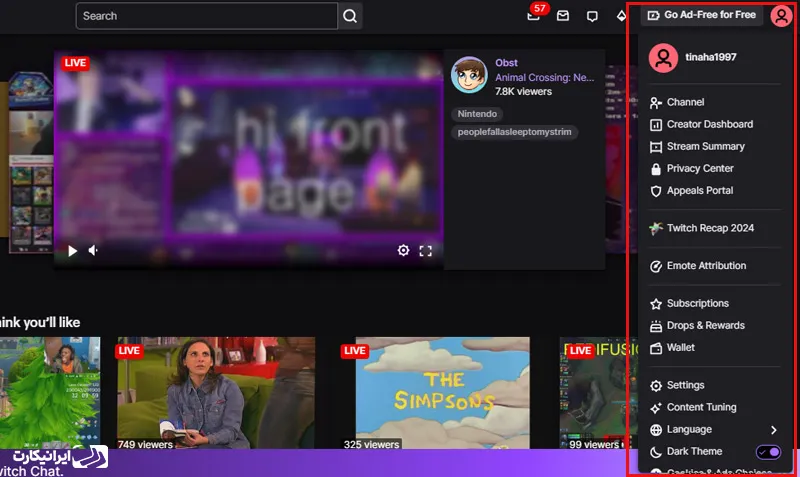Click the profile avatar in top bar
The width and height of the screenshot is (800, 477).
click(781, 16)
